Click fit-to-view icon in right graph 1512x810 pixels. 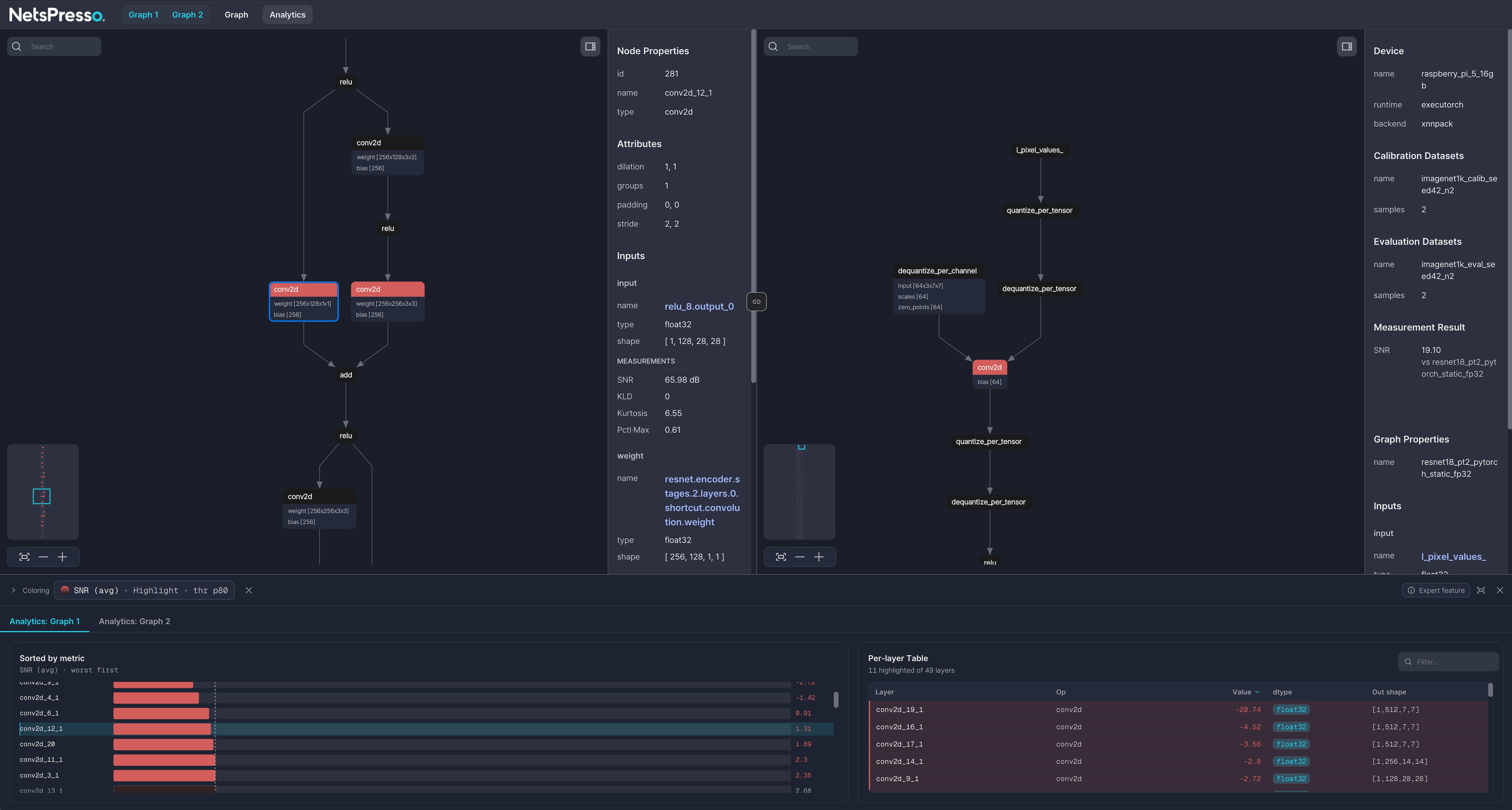coord(781,557)
